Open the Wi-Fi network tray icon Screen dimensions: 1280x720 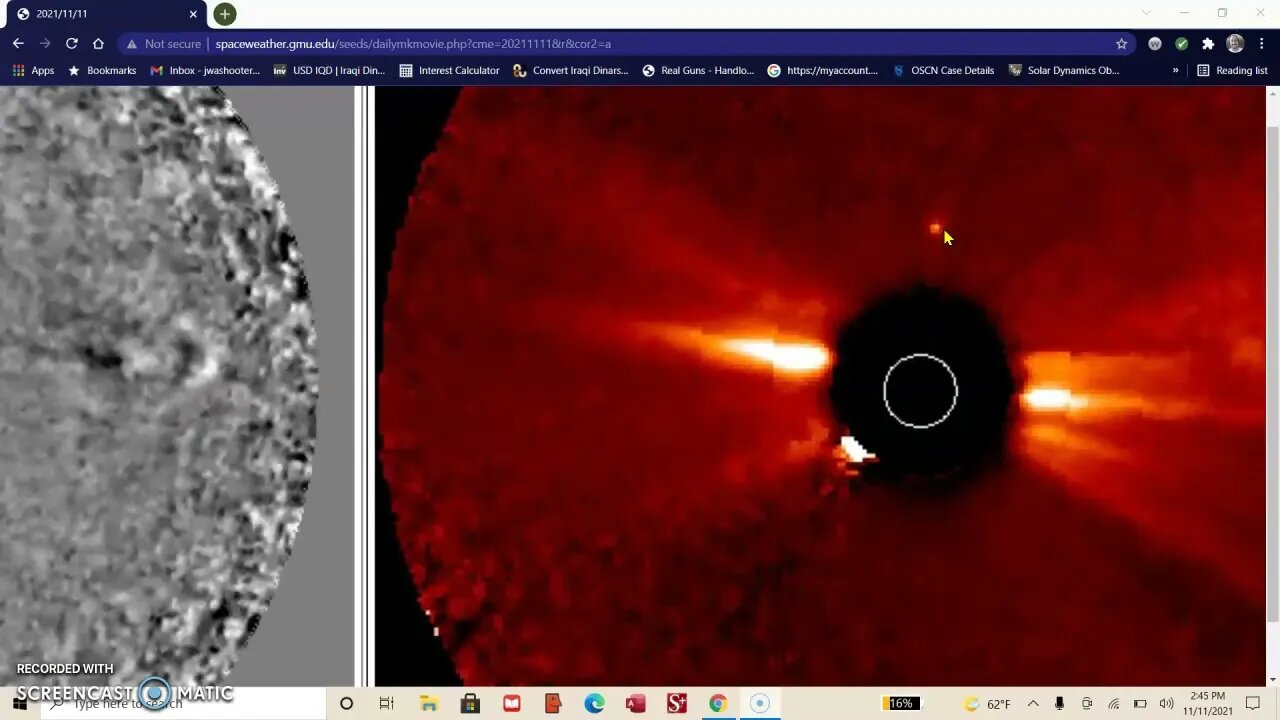coord(1113,703)
